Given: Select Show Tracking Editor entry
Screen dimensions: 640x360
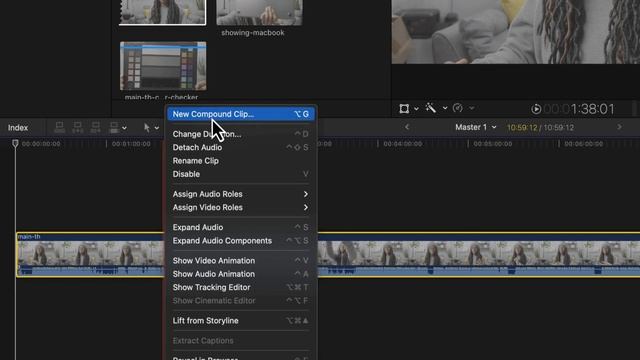Looking at the screenshot, I should 241,287.
